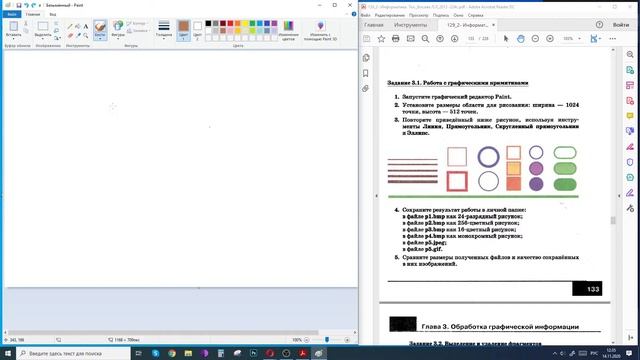
Task: Click the Войти sign-in button in Acrobat
Action: tap(620, 25)
